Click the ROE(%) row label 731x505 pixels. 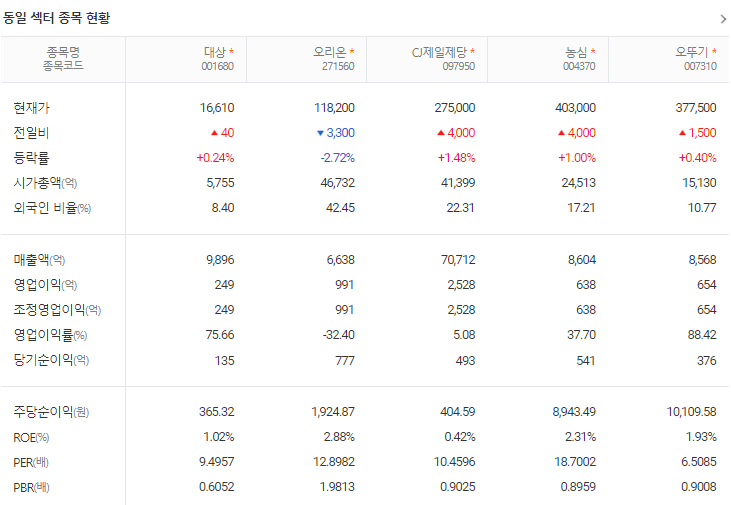point(31,437)
